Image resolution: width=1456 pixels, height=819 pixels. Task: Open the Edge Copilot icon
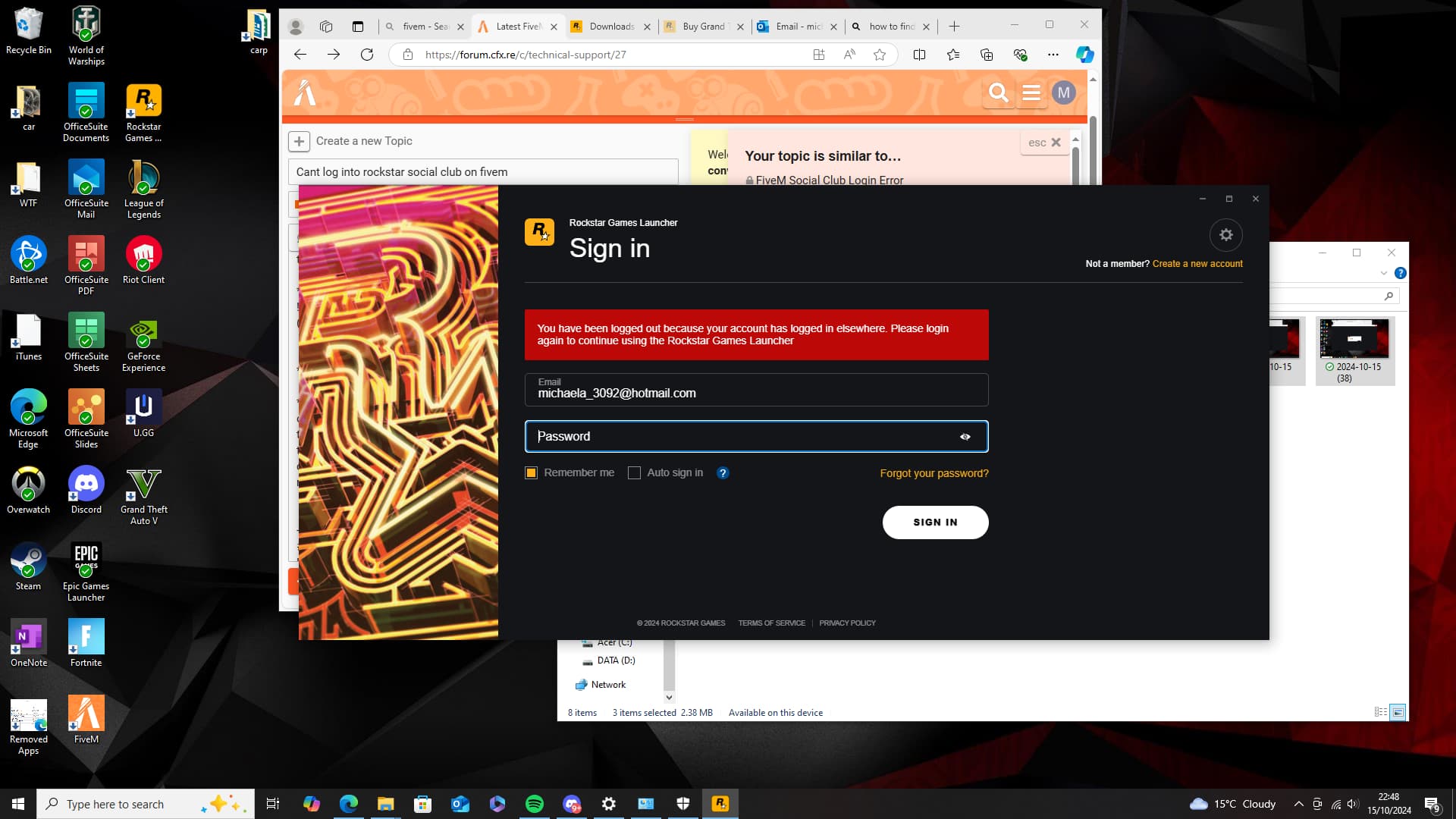pos(1084,55)
